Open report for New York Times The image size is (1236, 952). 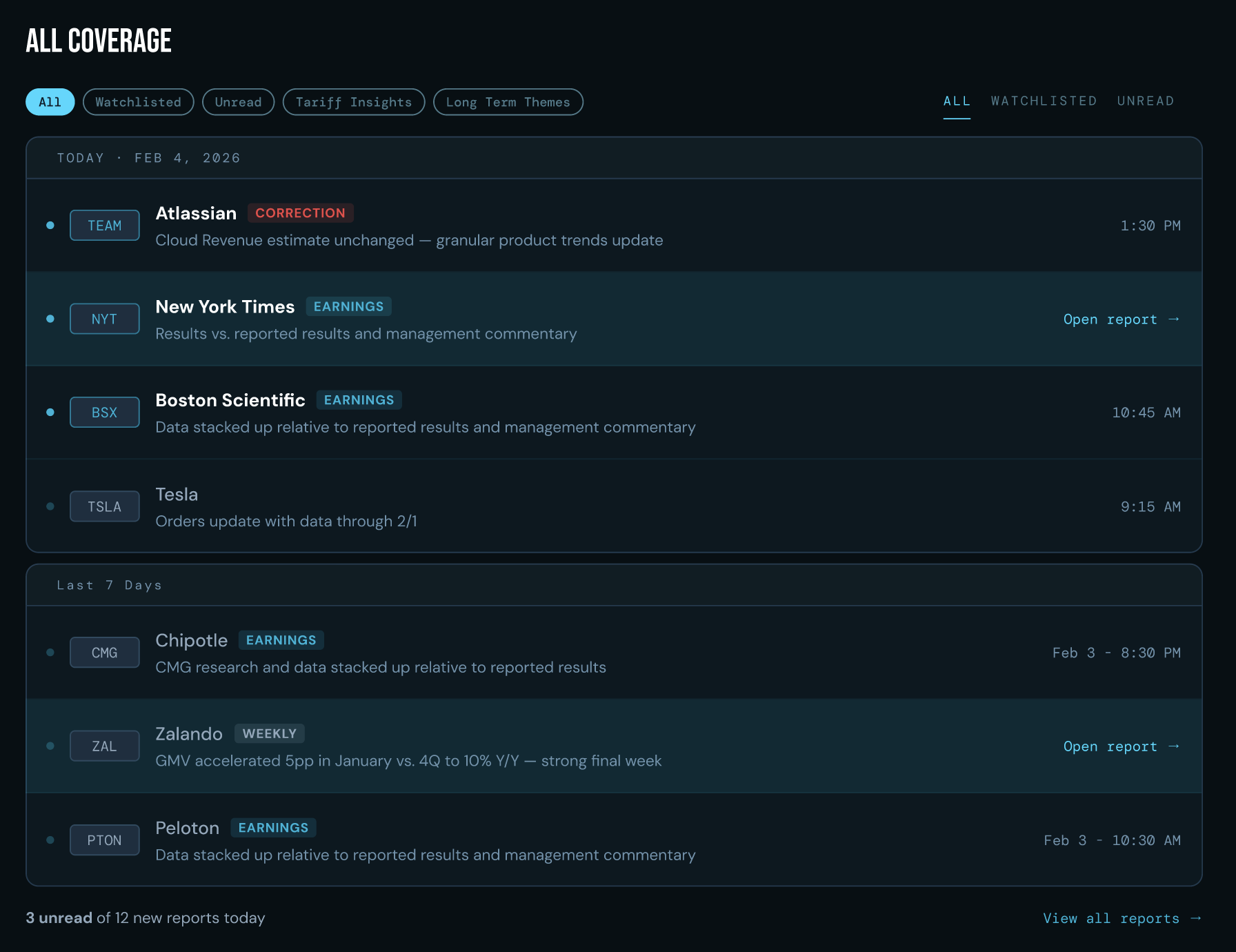tap(1122, 319)
